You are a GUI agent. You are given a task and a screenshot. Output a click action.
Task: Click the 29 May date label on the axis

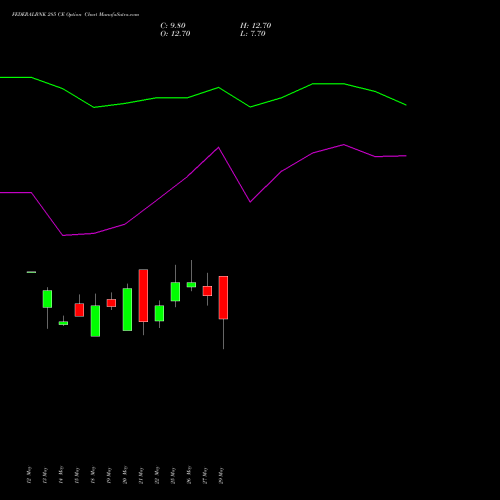[x=221, y=475]
